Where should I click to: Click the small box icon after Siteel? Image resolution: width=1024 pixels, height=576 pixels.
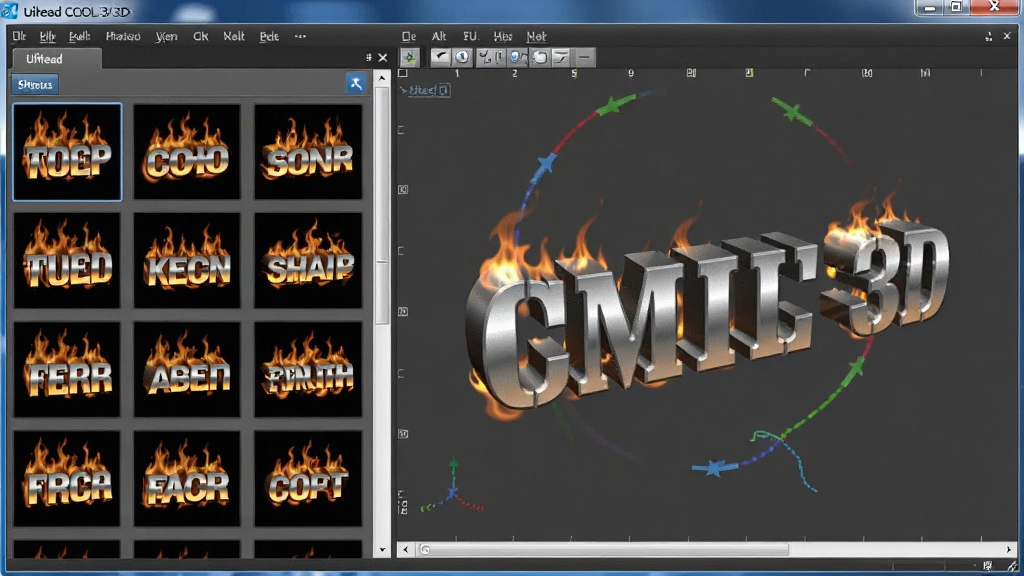click(444, 90)
